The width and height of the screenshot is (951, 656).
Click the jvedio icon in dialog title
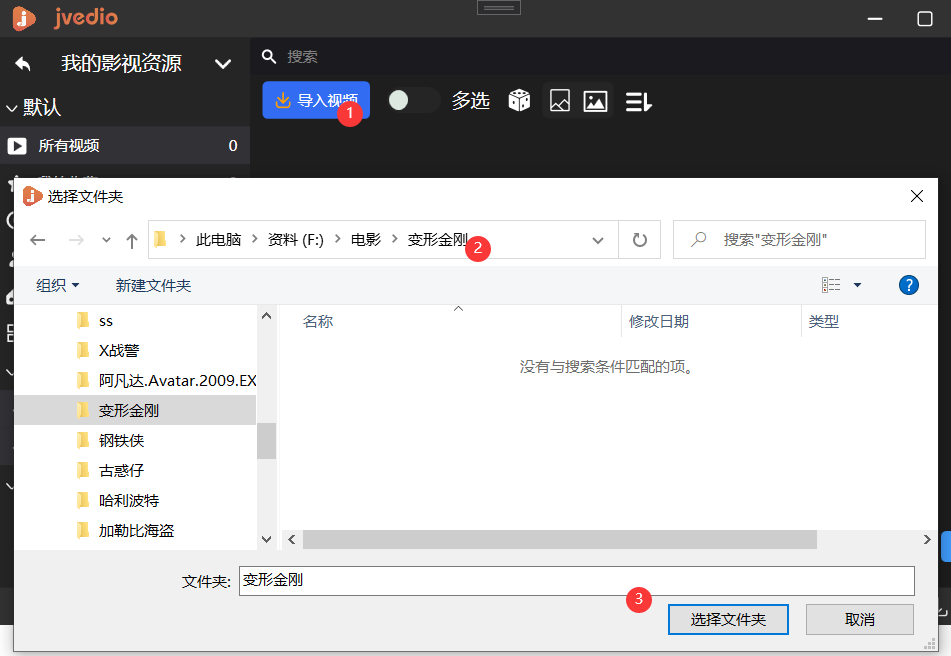[x=32, y=196]
